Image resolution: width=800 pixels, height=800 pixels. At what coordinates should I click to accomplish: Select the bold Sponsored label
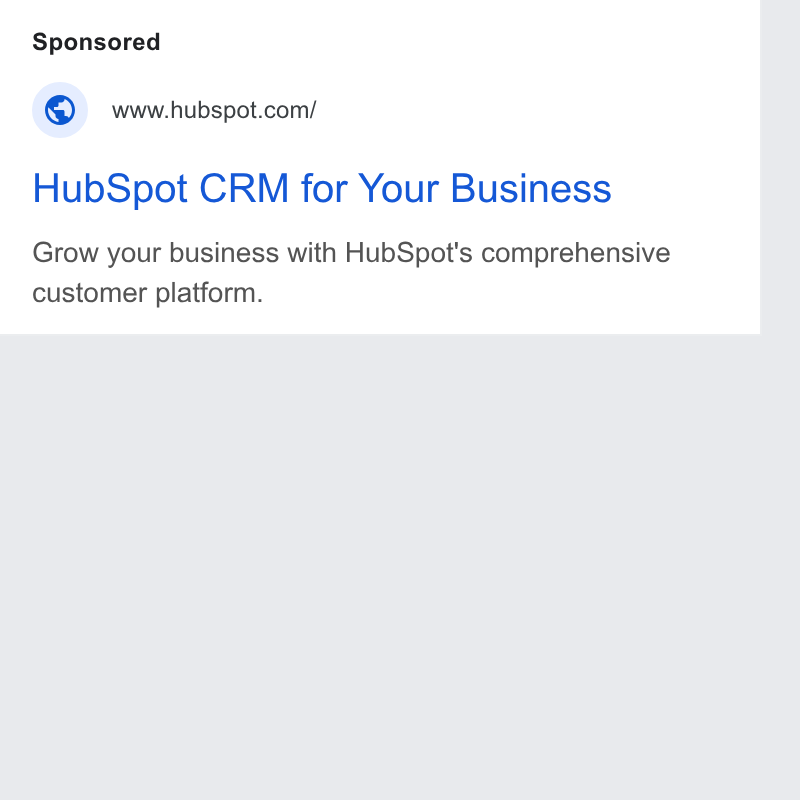tap(96, 42)
